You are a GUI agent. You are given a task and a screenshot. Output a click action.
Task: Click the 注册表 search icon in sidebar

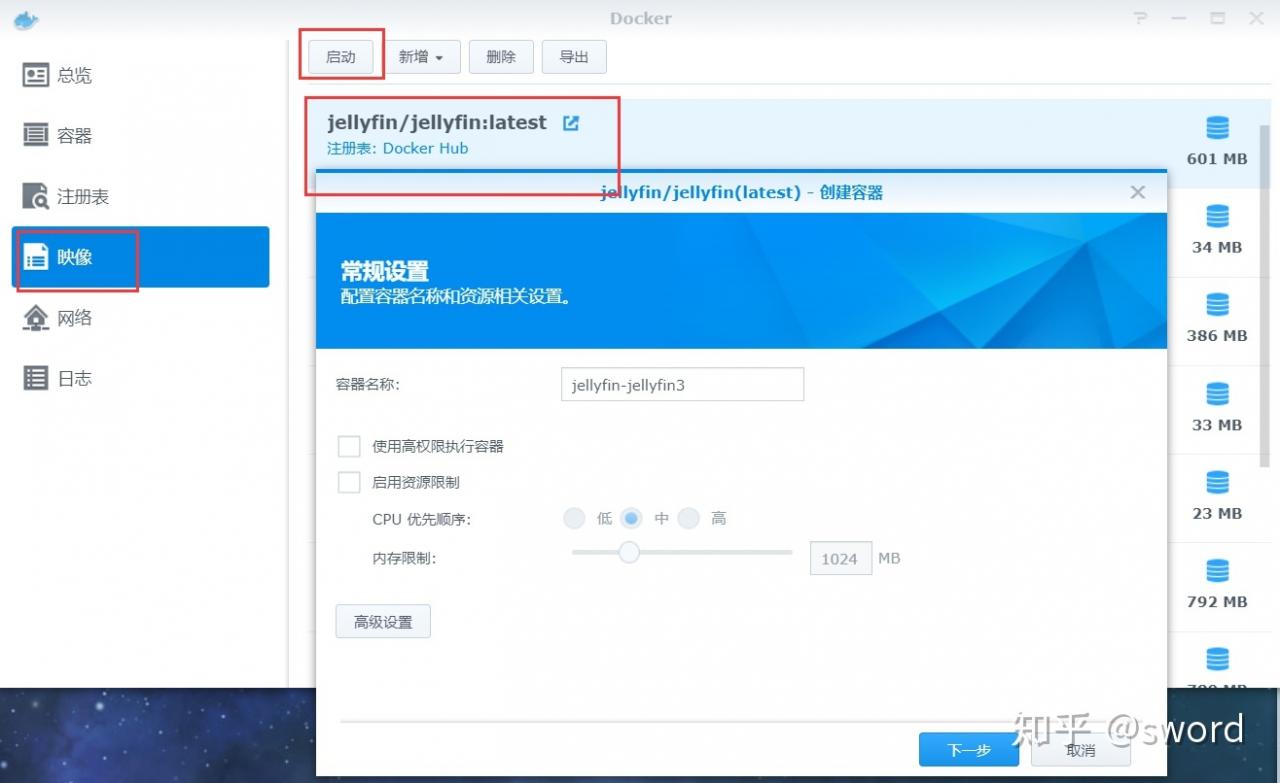pos(36,197)
